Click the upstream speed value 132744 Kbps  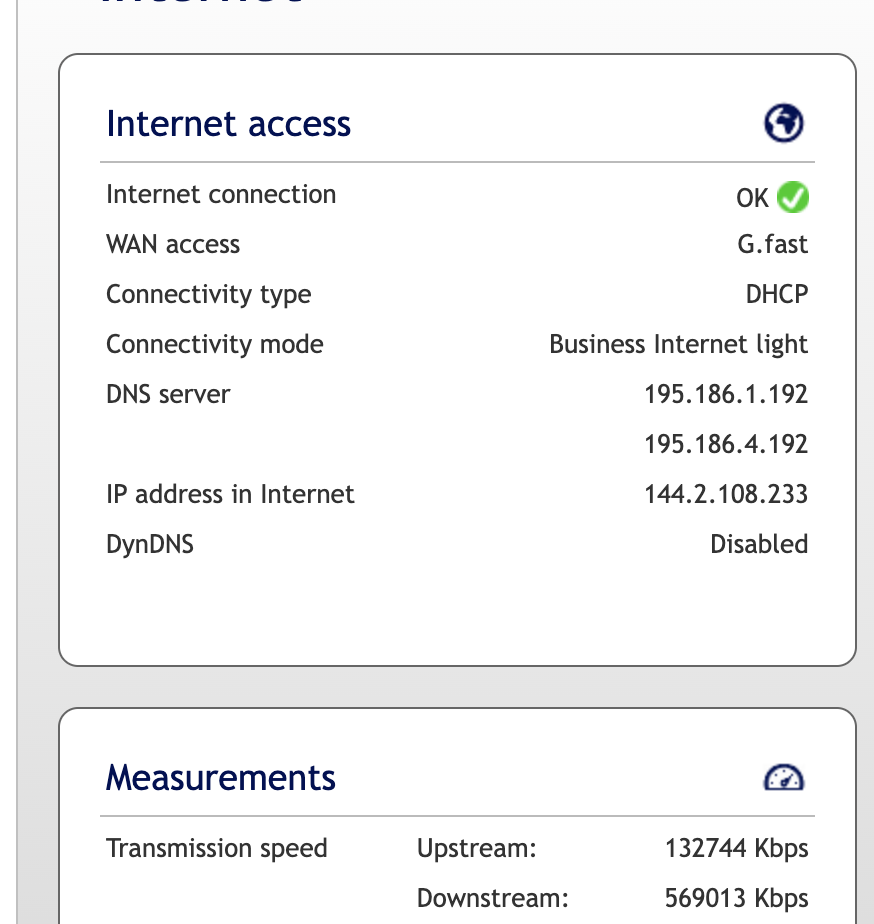736,849
